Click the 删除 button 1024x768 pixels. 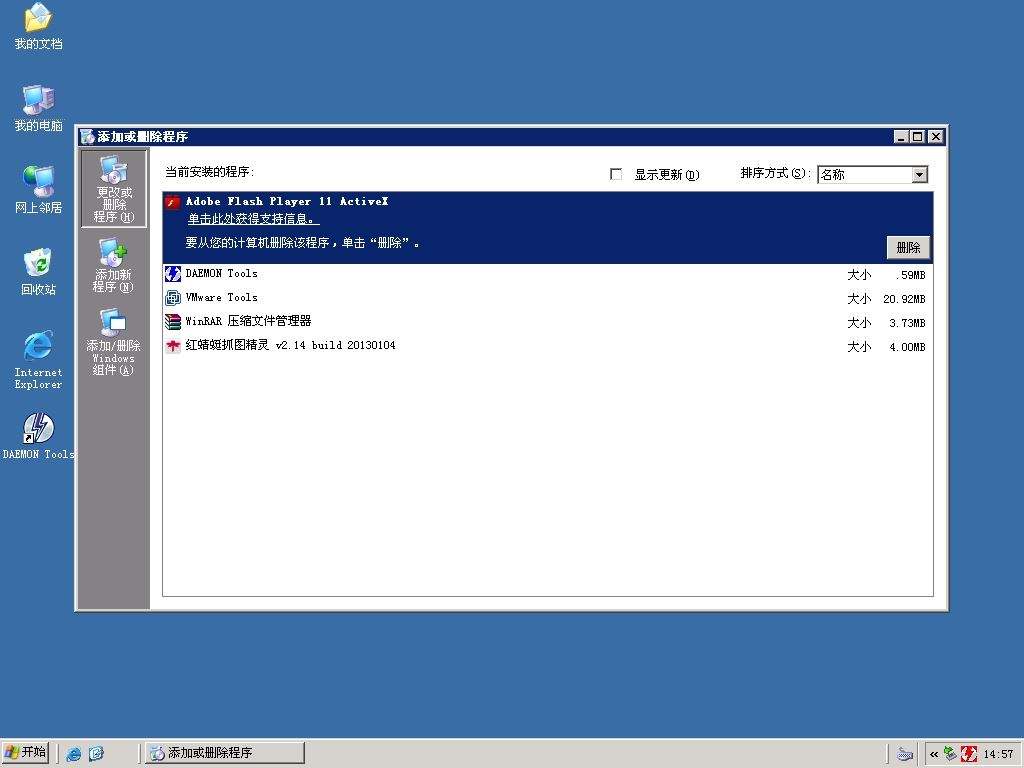click(908, 248)
